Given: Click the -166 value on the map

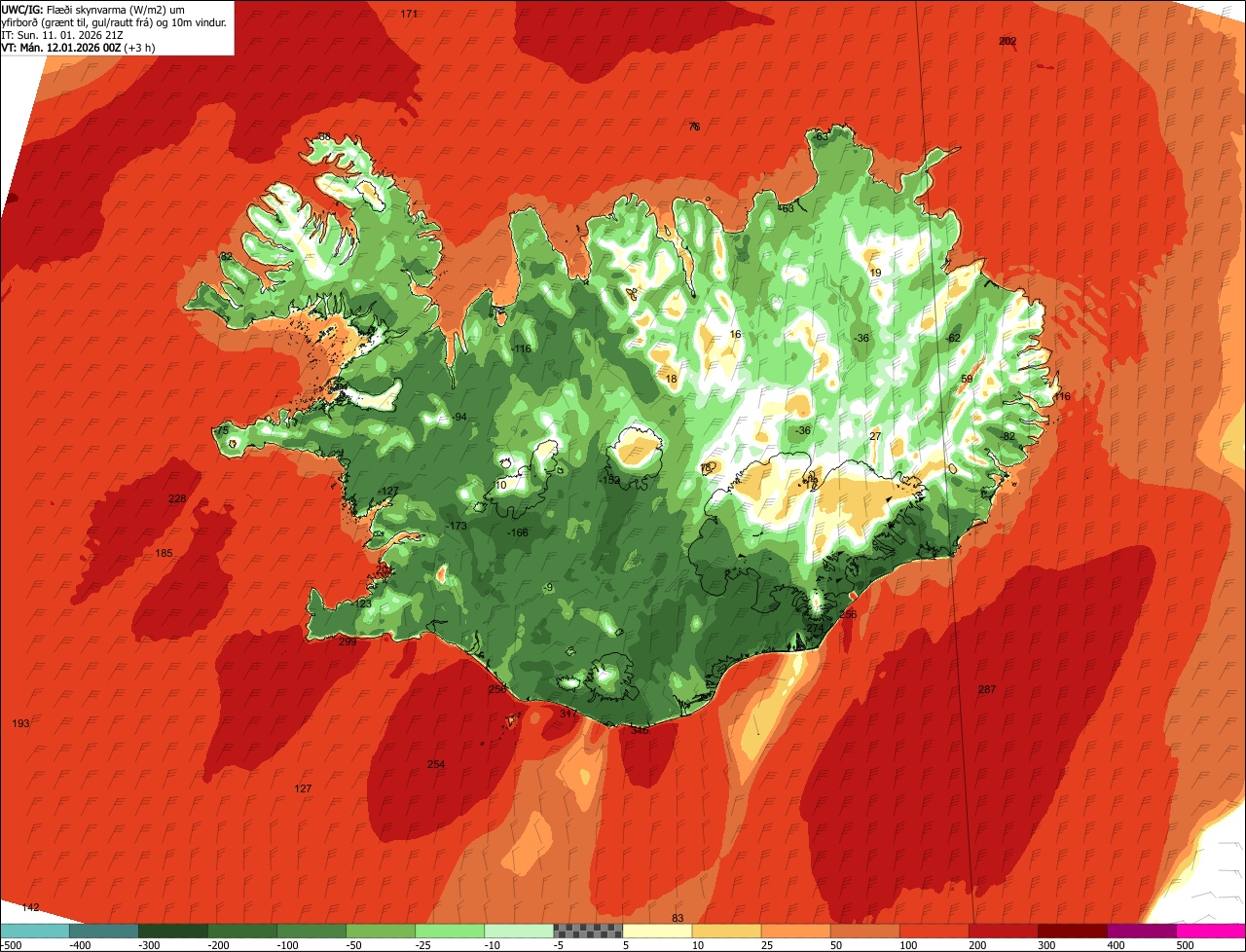Looking at the screenshot, I should click(x=518, y=532).
